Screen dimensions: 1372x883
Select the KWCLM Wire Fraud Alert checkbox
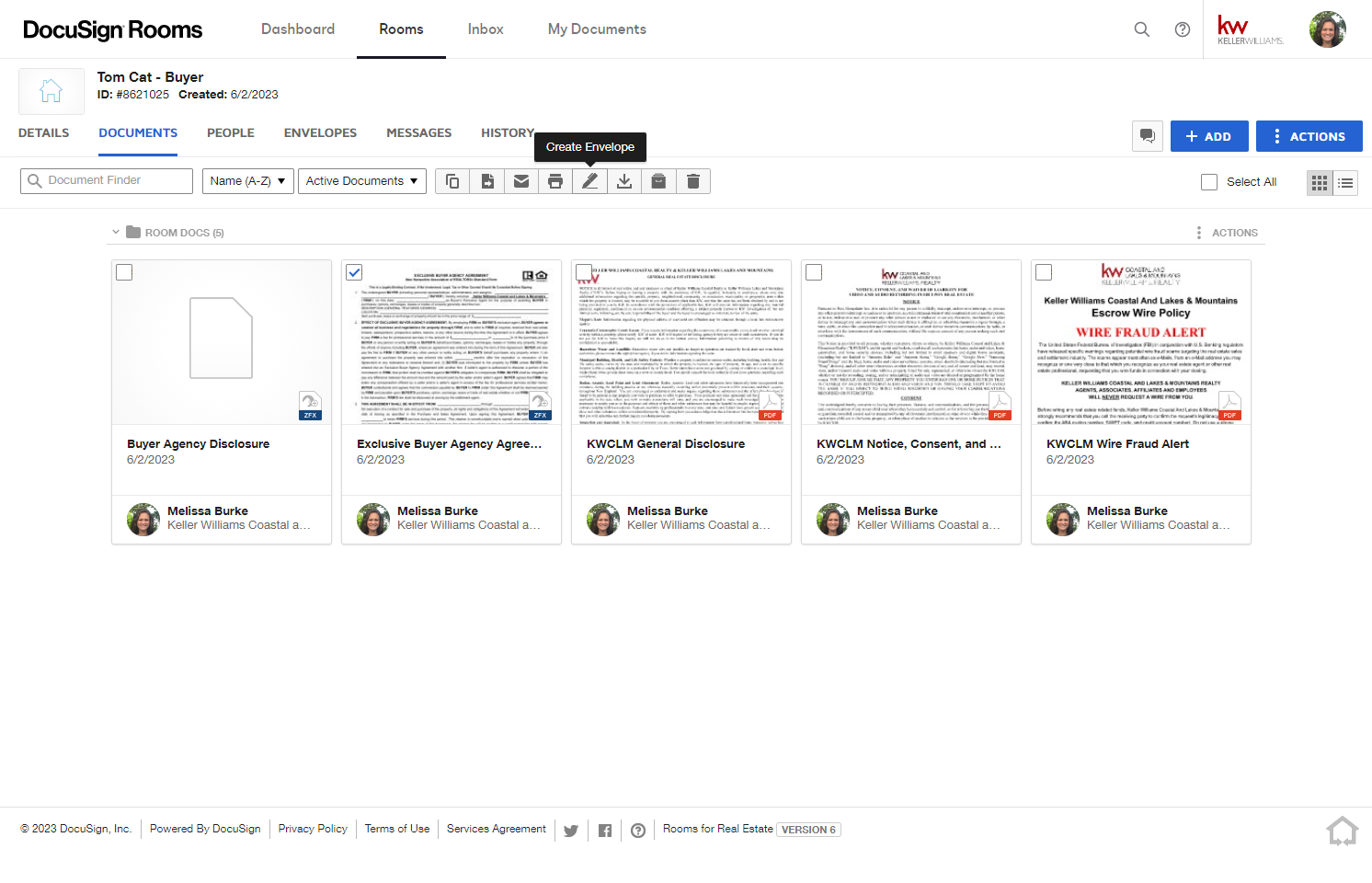point(1044,272)
